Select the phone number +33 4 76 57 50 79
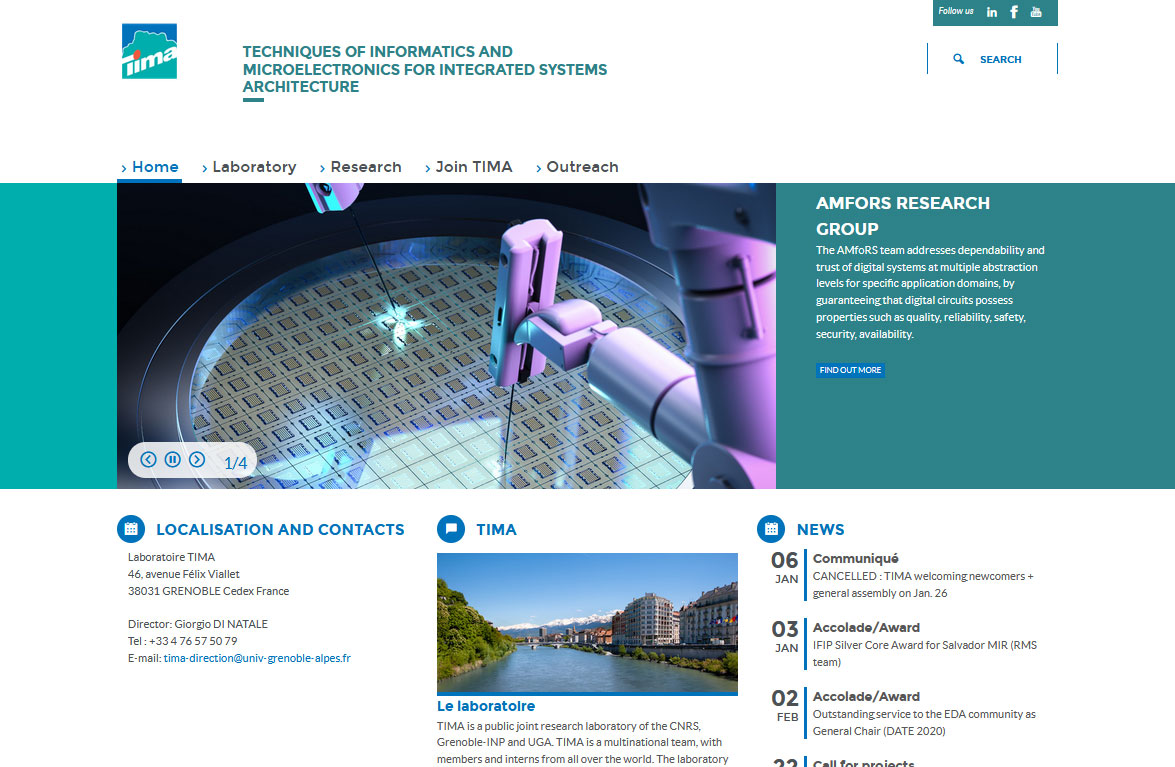This screenshot has height=767, width=1175. click(x=193, y=641)
